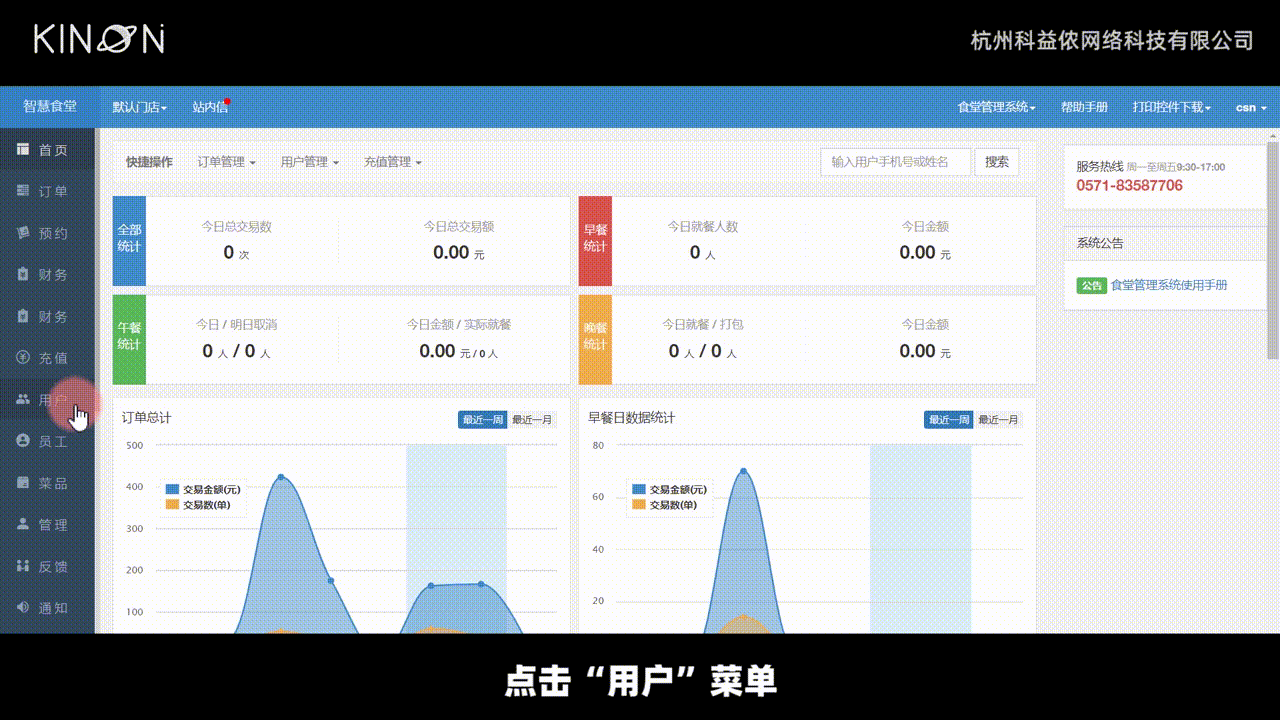Viewport: 1280px width, 720px height.
Task: Click the 今日总交易数 label
Action: (x=236, y=227)
